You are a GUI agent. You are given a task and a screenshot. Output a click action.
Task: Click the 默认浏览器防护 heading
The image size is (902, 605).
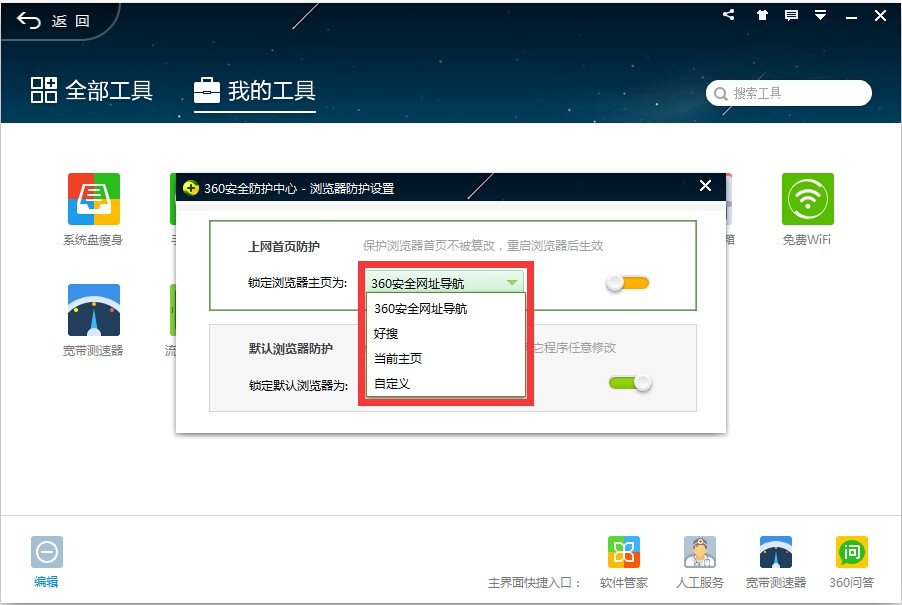[x=291, y=349]
